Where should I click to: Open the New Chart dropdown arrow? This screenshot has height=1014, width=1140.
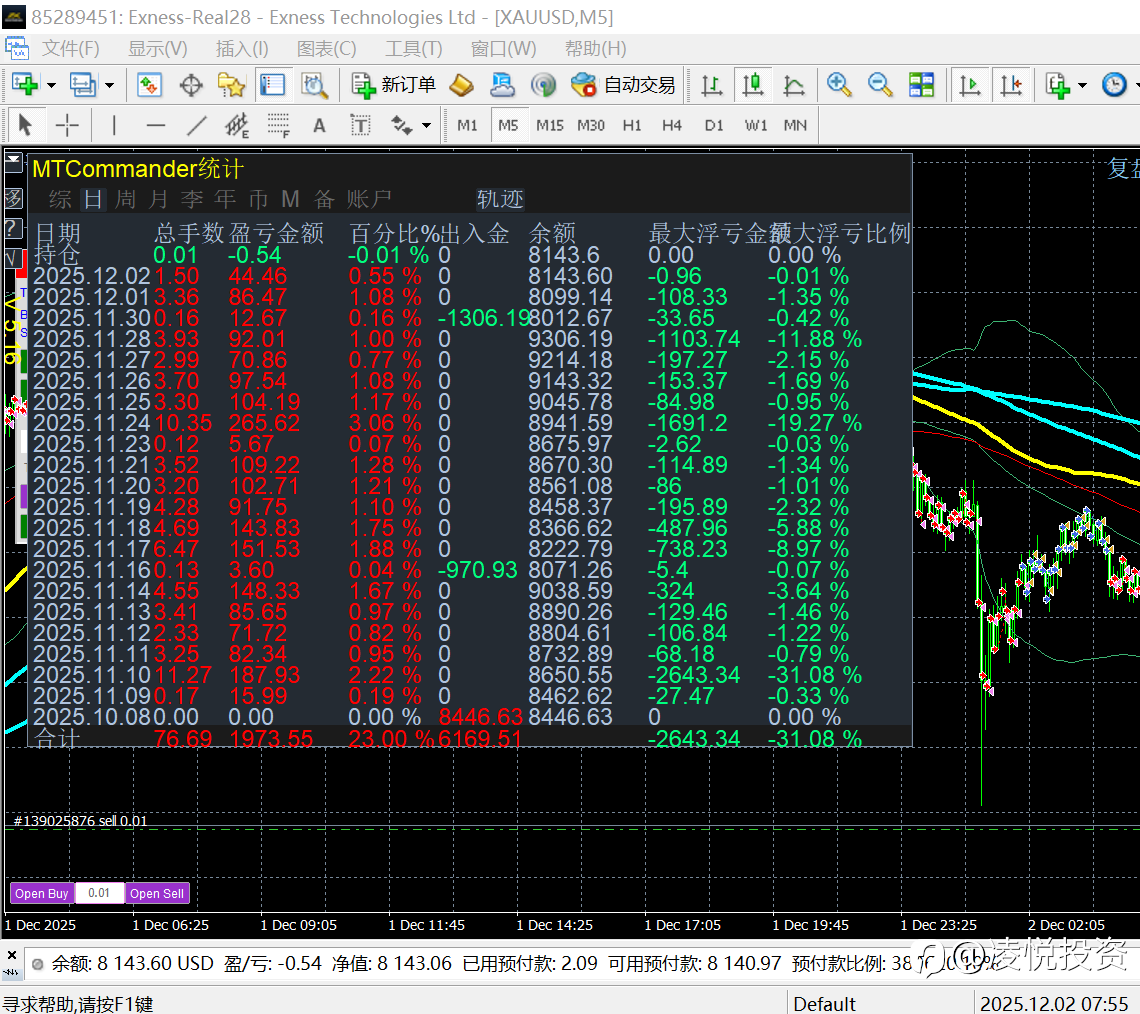click(52, 85)
